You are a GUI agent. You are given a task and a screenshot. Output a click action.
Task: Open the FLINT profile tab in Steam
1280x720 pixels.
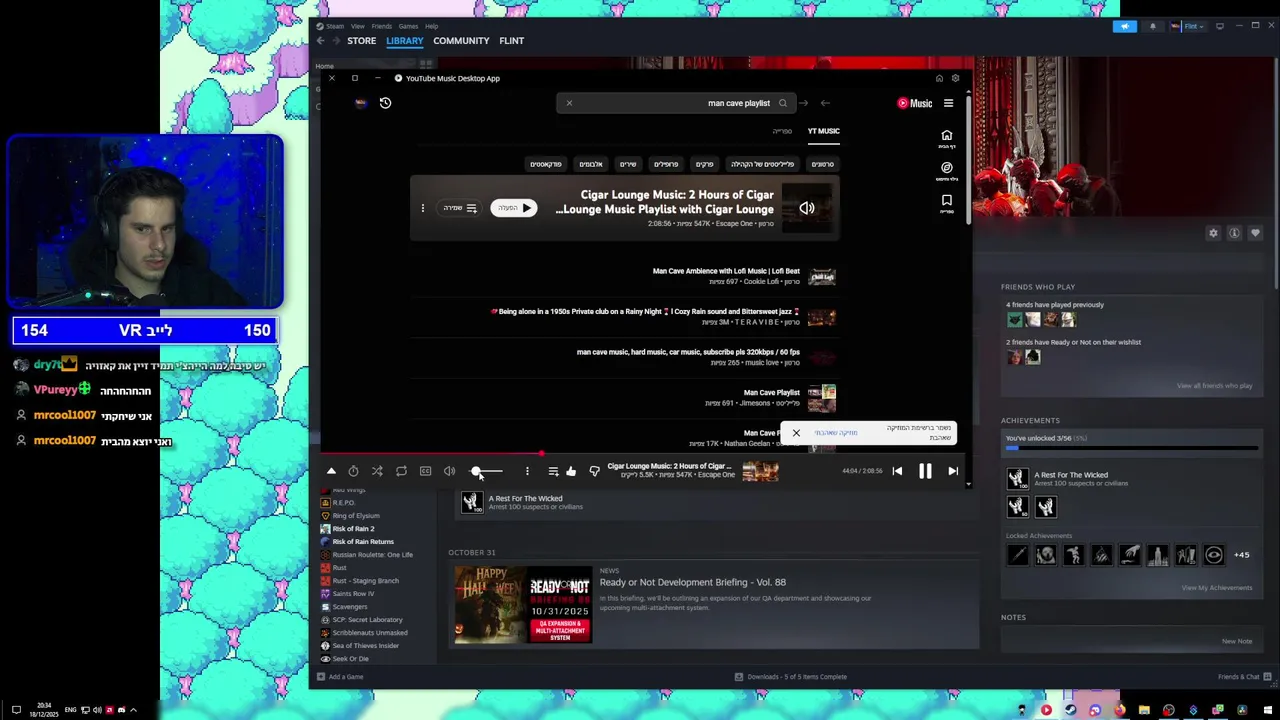click(511, 41)
